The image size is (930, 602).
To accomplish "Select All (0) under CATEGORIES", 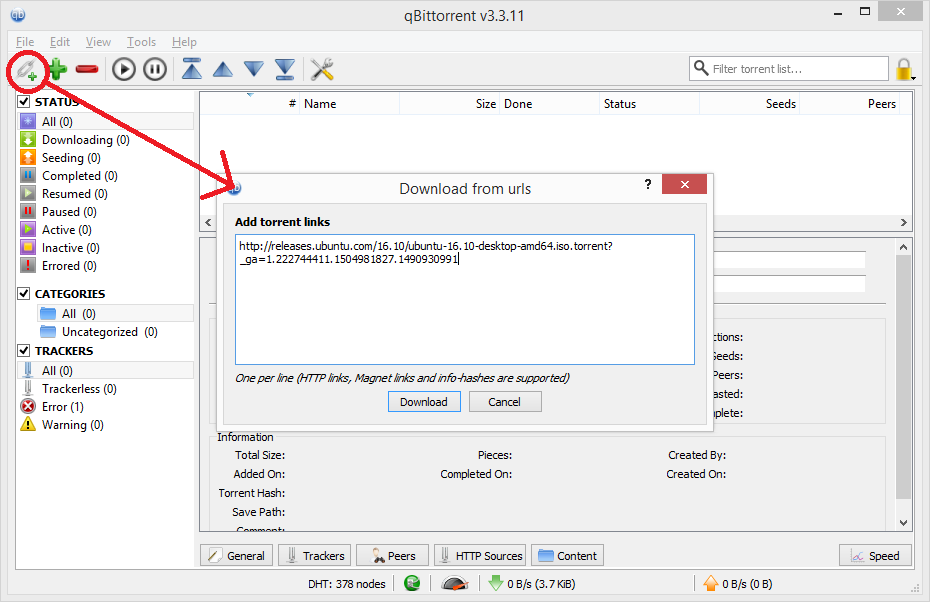I will tap(115, 314).
